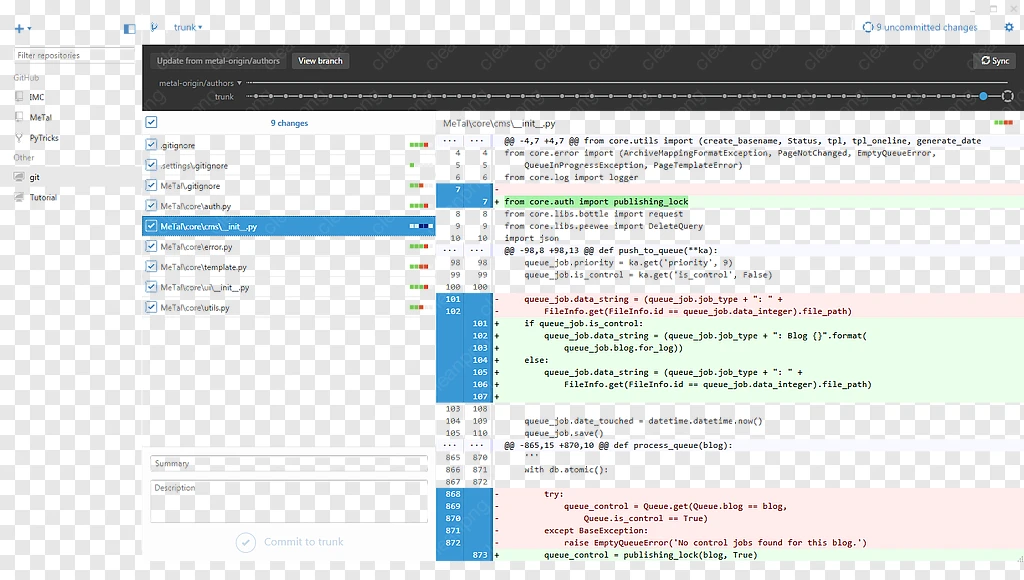Select the MeTal repository
Screen dimensions: 1024x580
tap(40, 117)
